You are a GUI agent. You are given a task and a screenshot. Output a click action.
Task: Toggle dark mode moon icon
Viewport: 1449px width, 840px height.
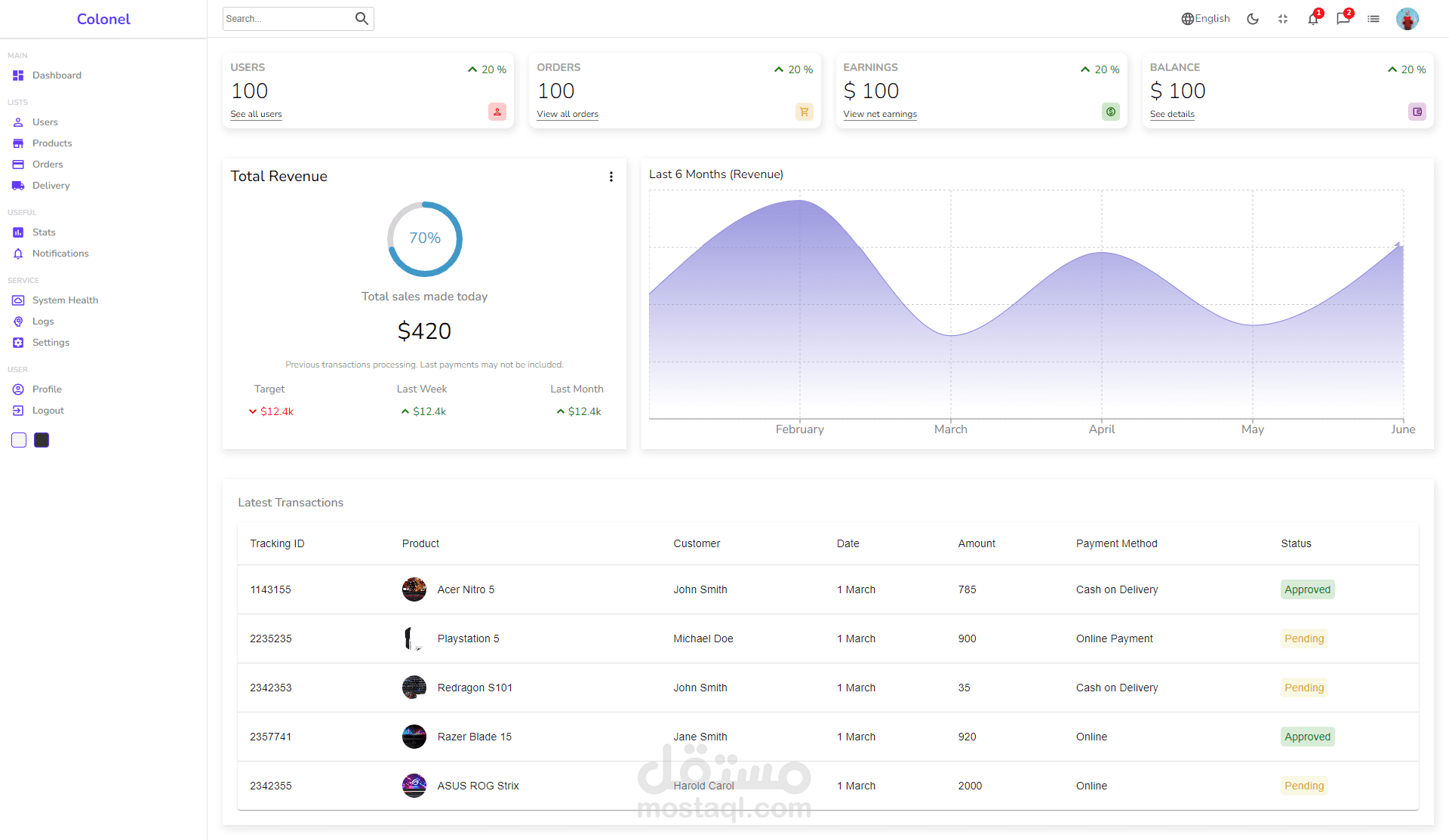(x=1253, y=19)
